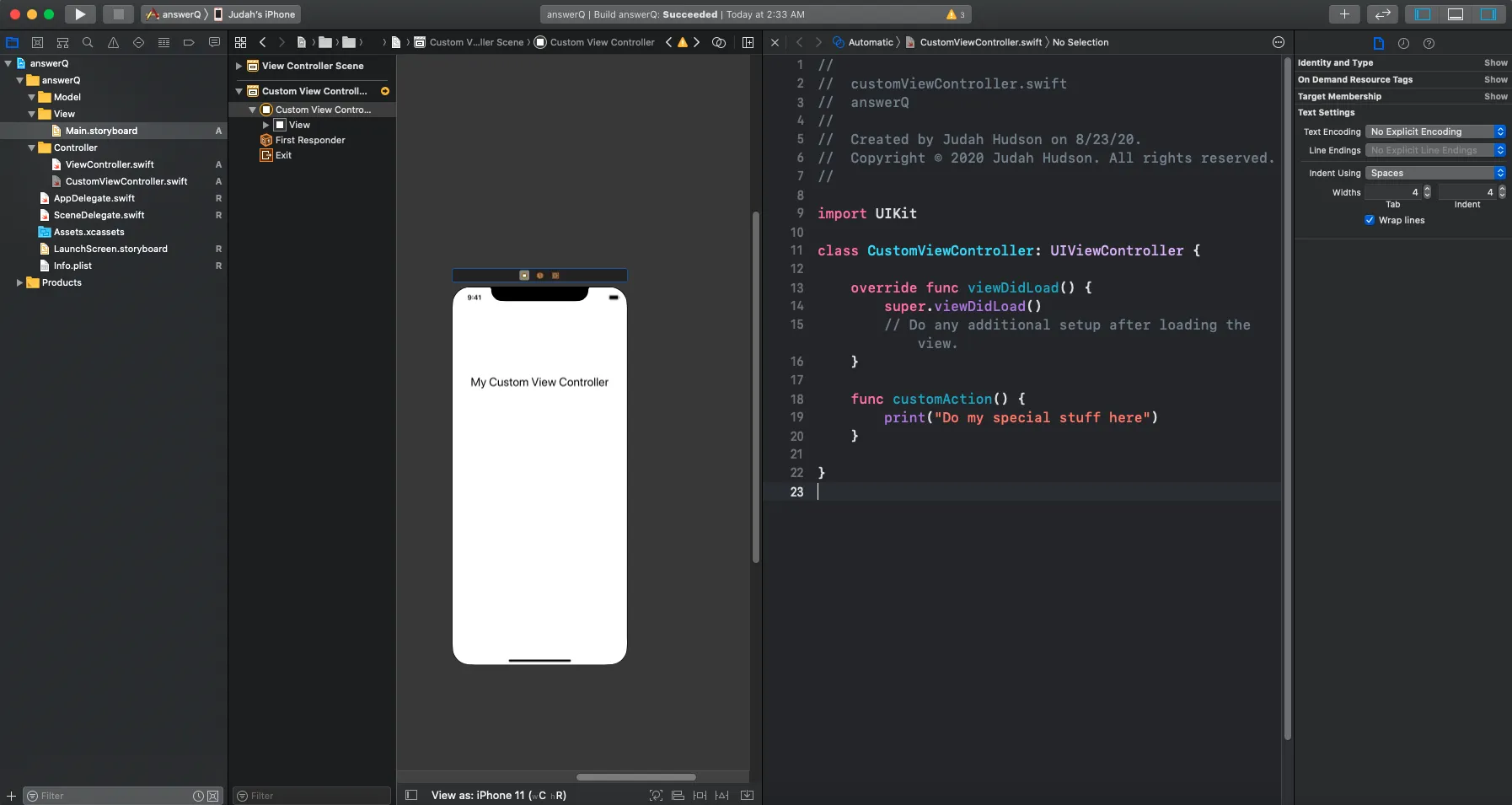
Task: Select CustomViewController.swift in navigator
Action: click(x=126, y=181)
